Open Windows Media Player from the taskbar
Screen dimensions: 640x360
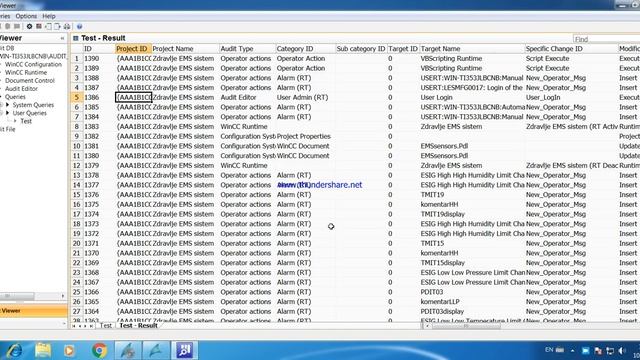(69, 350)
